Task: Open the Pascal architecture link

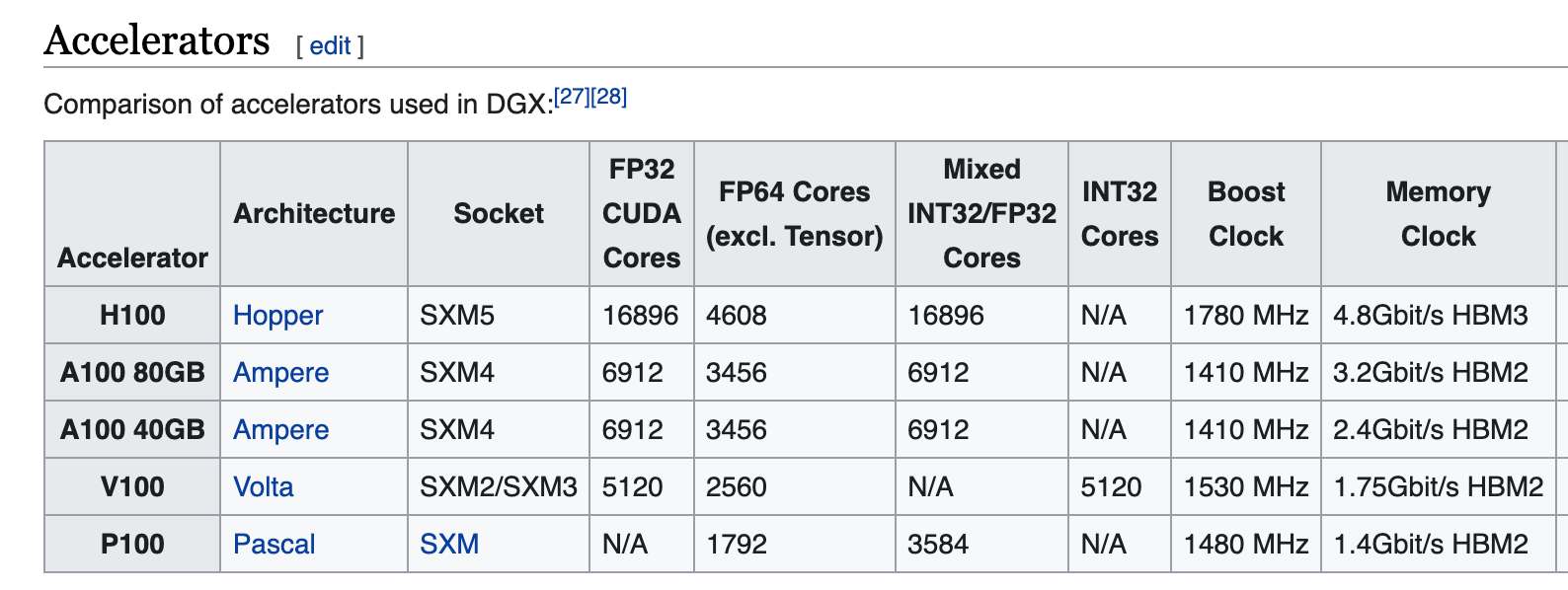Action: point(274,545)
